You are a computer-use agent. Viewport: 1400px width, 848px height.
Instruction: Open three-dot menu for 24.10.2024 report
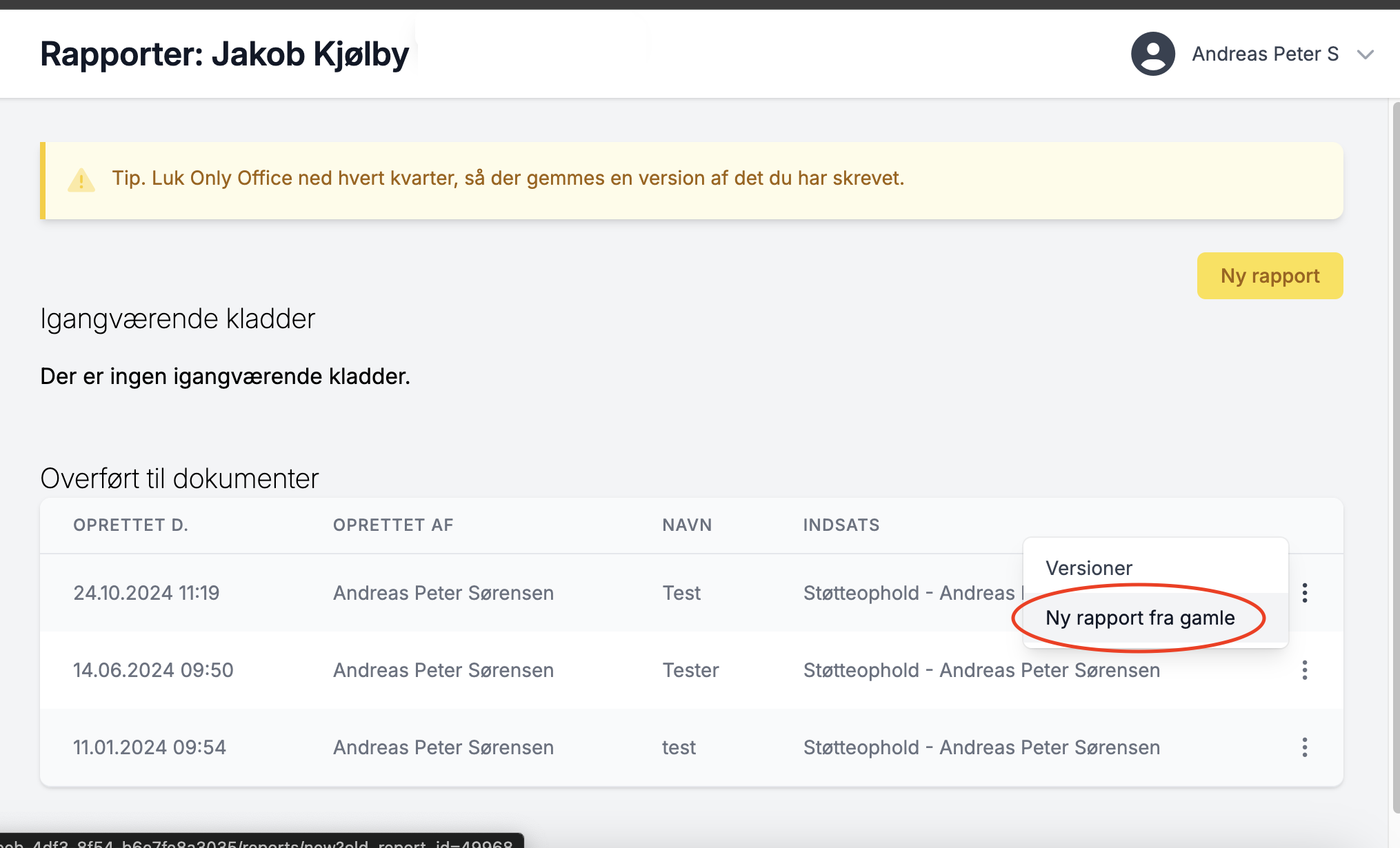1304,593
